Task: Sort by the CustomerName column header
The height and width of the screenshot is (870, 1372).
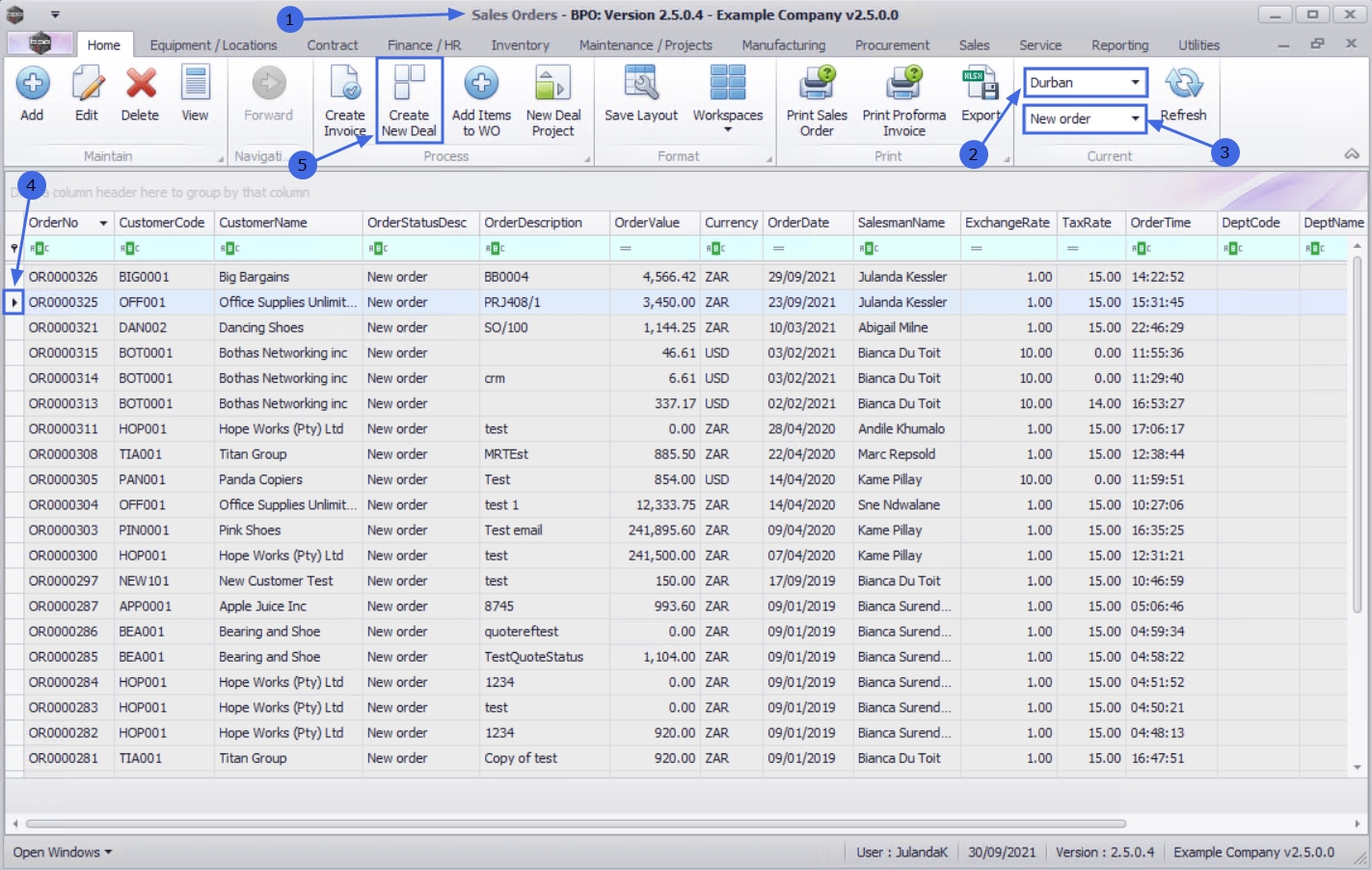Action: [288, 223]
